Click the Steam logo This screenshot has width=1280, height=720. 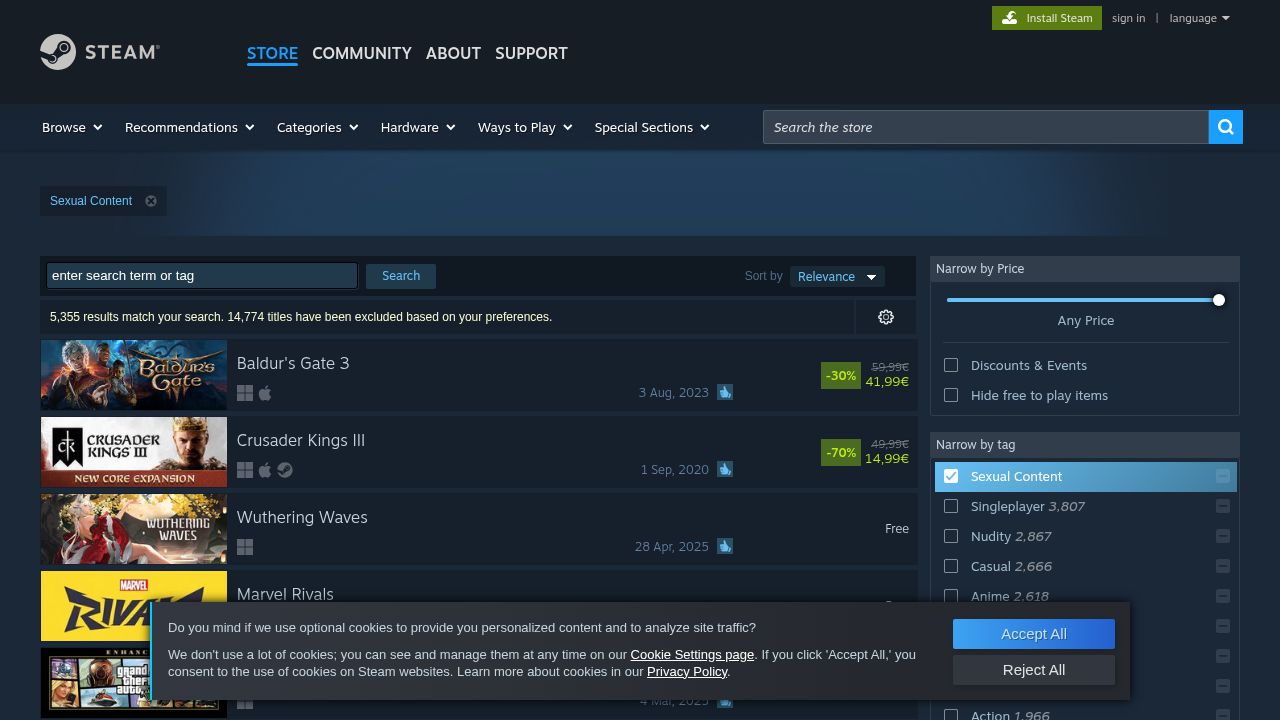[100, 52]
